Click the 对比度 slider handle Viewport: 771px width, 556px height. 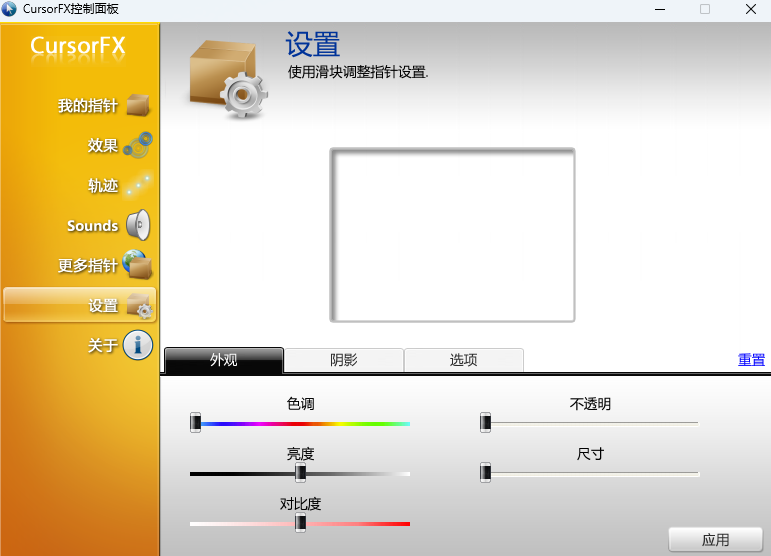[x=300, y=523]
